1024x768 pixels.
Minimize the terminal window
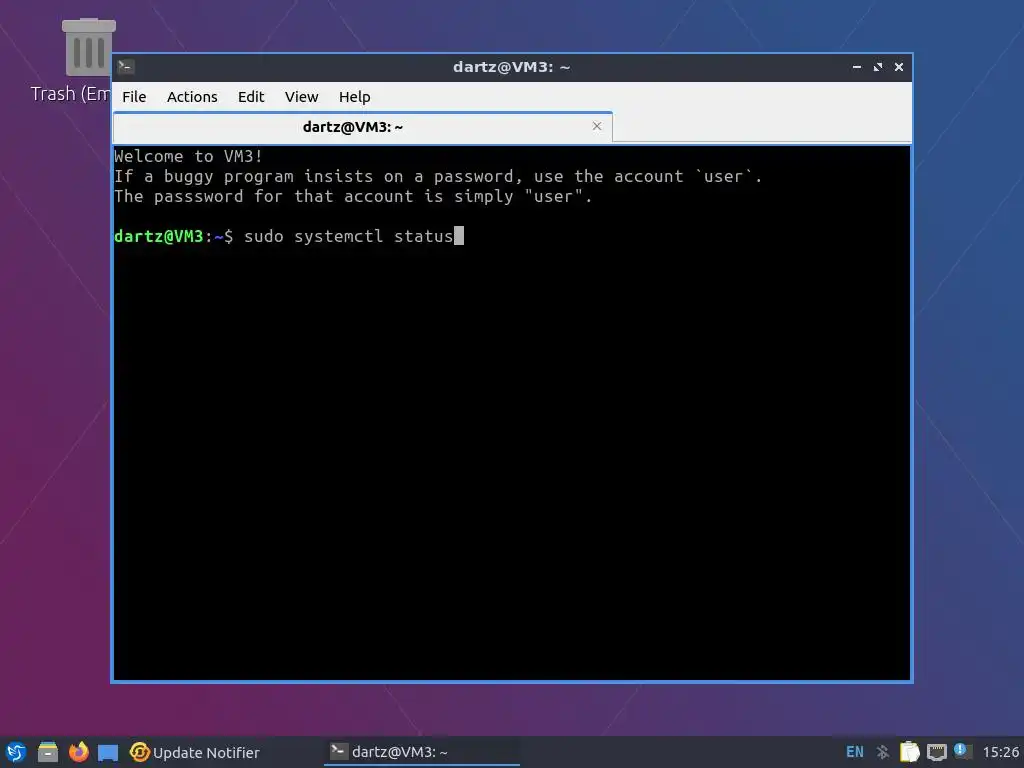(857, 67)
